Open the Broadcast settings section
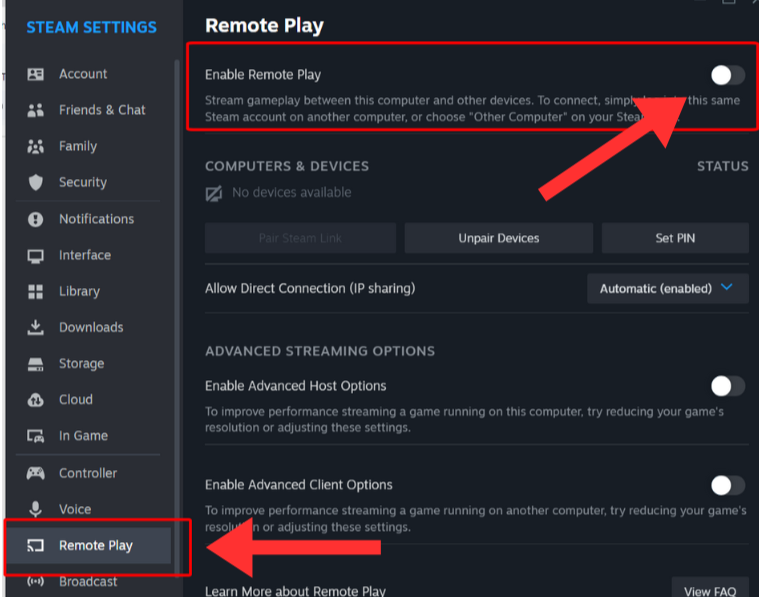The image size is (759, 597). pos(87,581)
